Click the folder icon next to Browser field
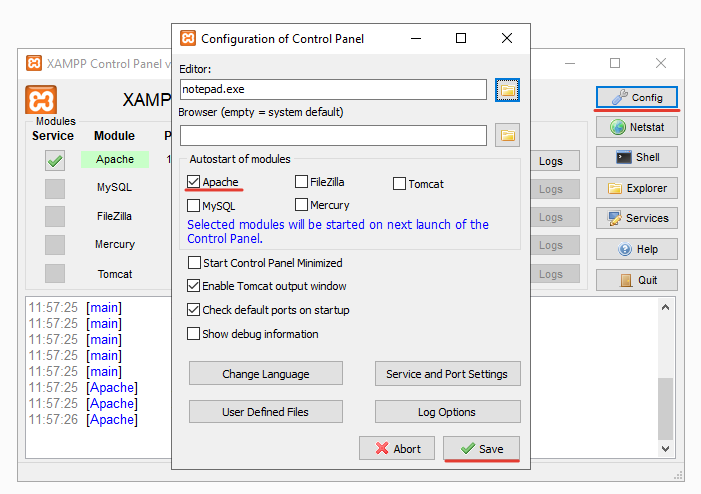 coord(508,135)
